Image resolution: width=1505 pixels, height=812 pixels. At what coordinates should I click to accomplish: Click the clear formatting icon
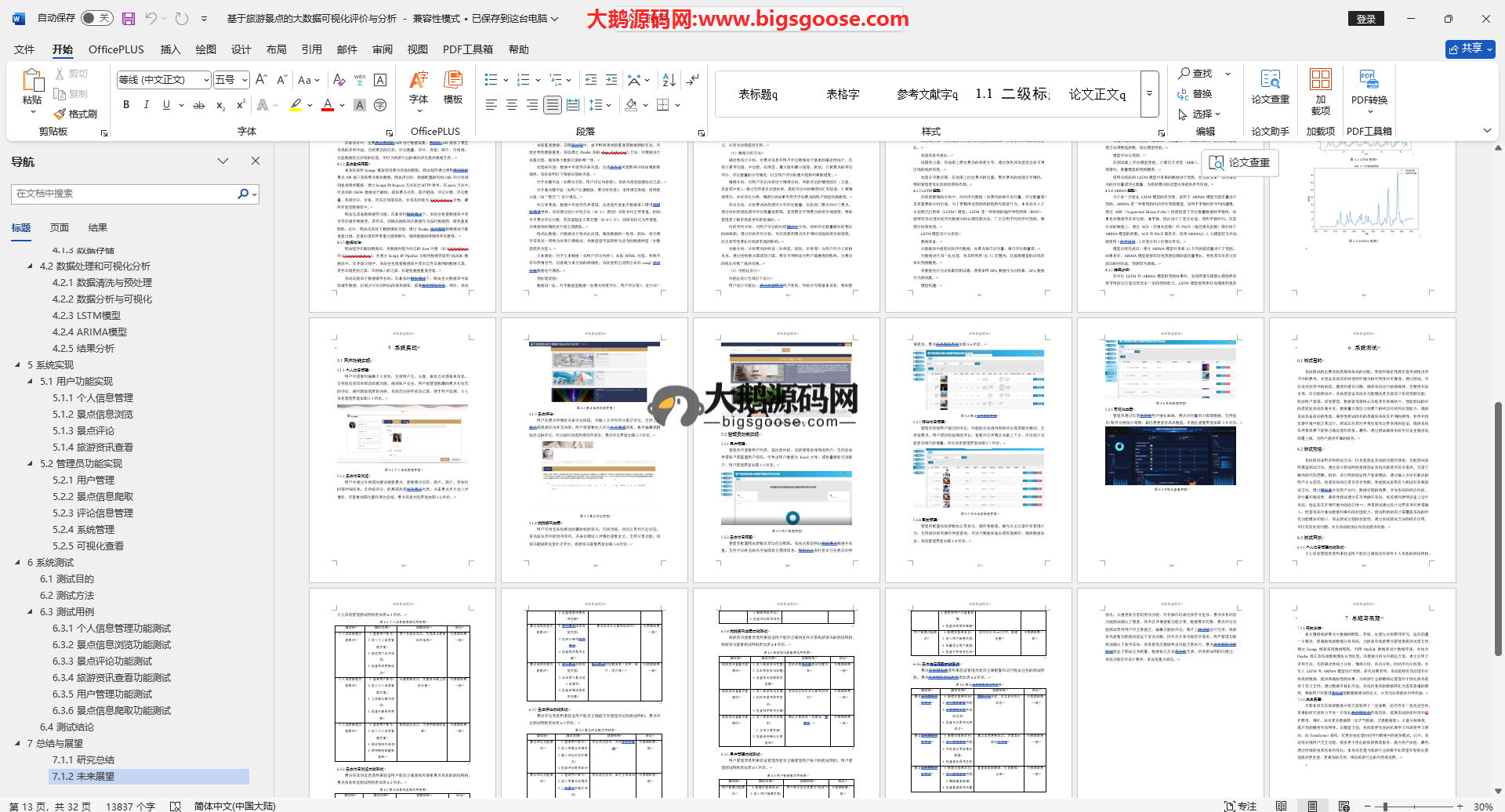point(339,80)
